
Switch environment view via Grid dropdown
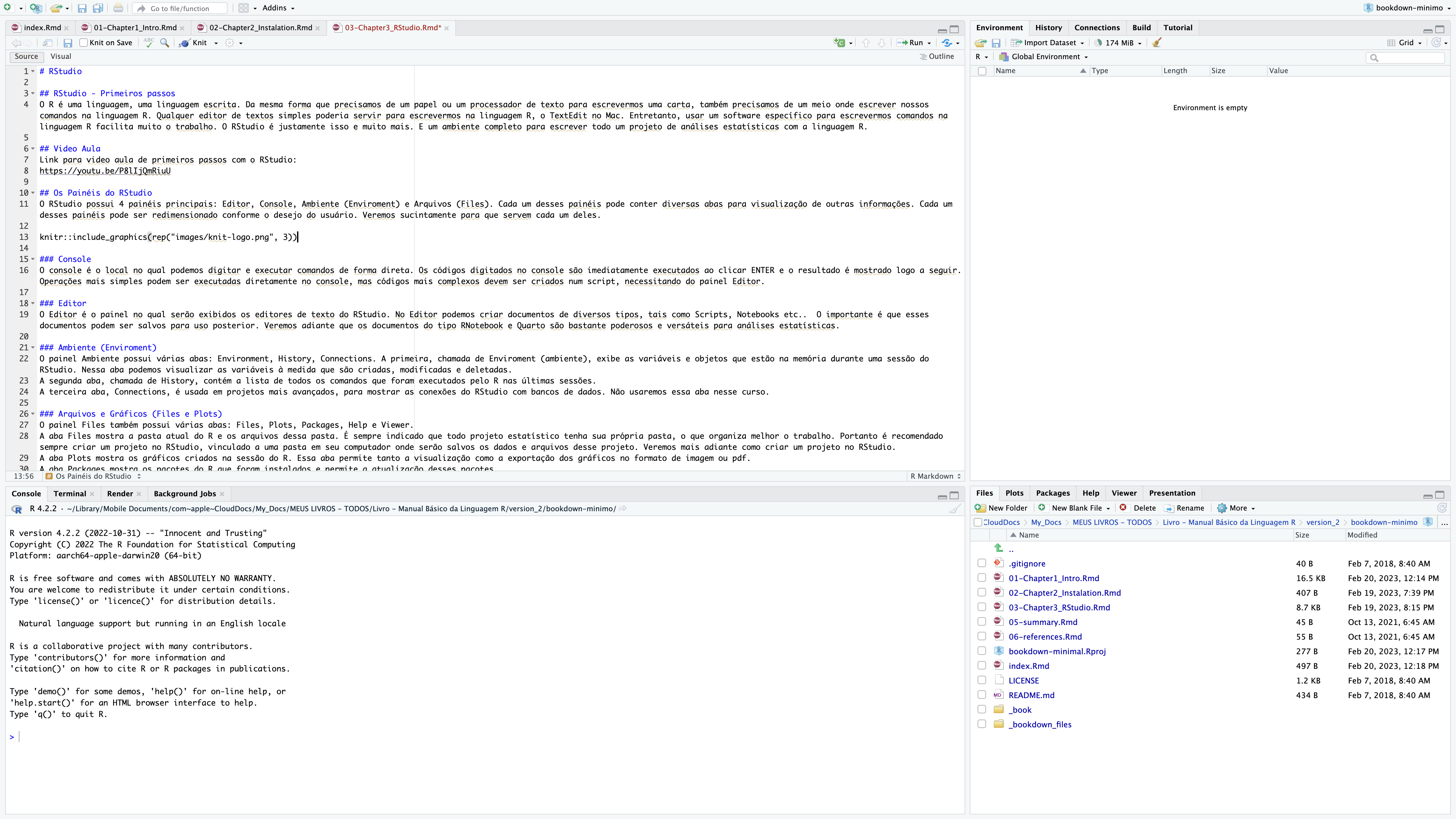[x=1405, y=43]
